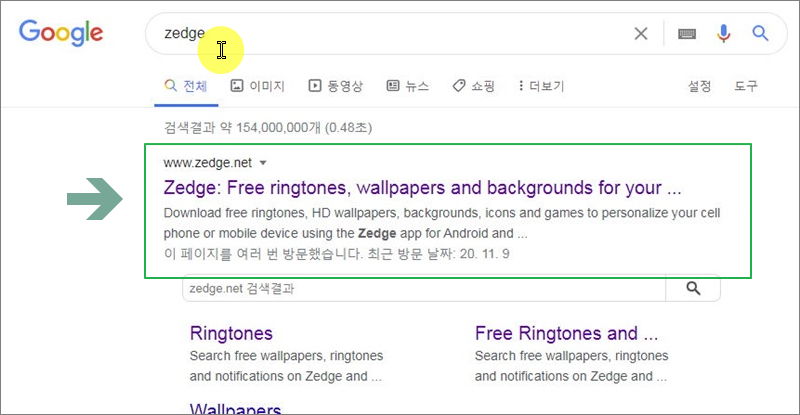800x415 pixels.
Task: Open the Zedge: Free ringtones result title
Action: click(422, 188)
